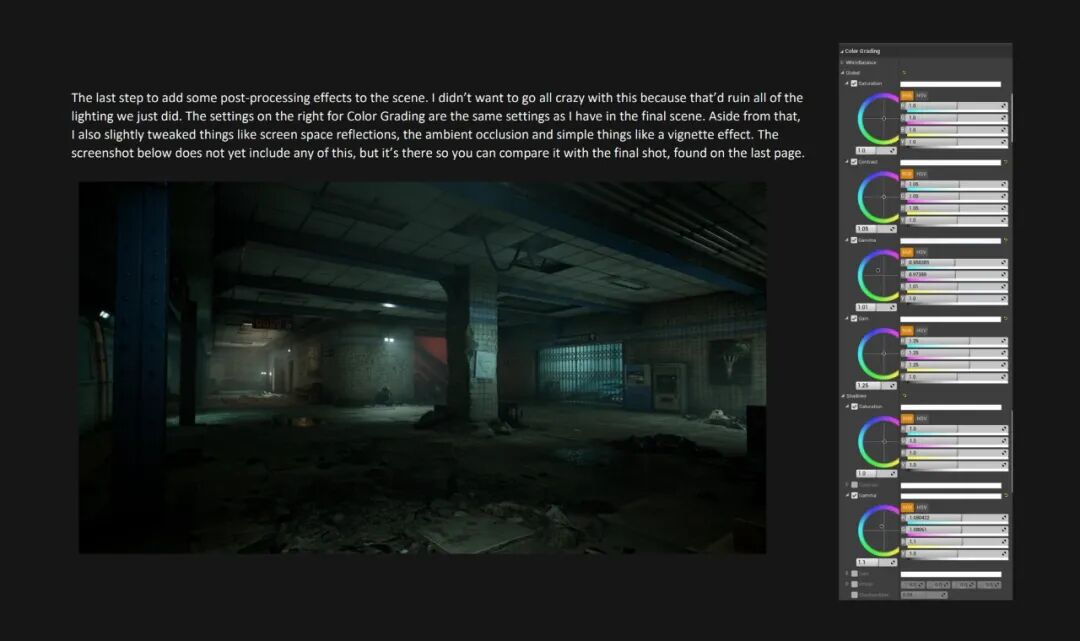1080x641 pixels.
Task: Click arrow icon on Global Gain B slider
Action: [x=1004, y=365]
